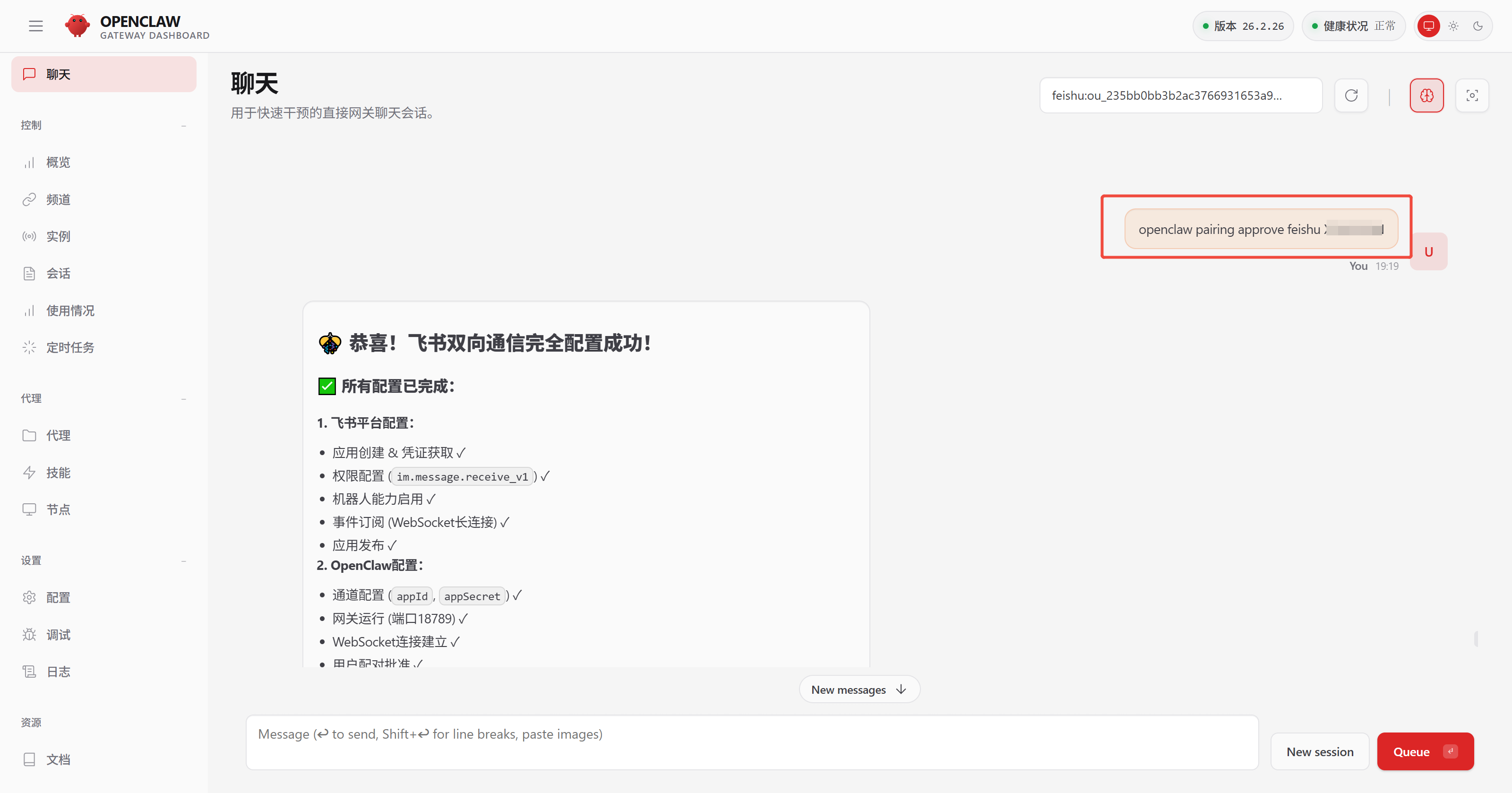1512x793 pixels.
Task: Click the focus mode icon
Action: click(1471, 95)
